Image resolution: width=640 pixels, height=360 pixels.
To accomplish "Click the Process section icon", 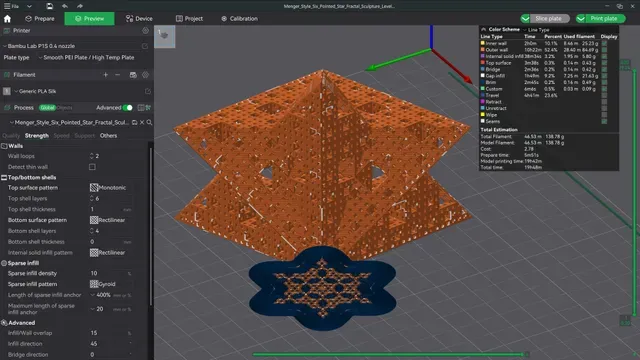I will (x=7, y=108).
